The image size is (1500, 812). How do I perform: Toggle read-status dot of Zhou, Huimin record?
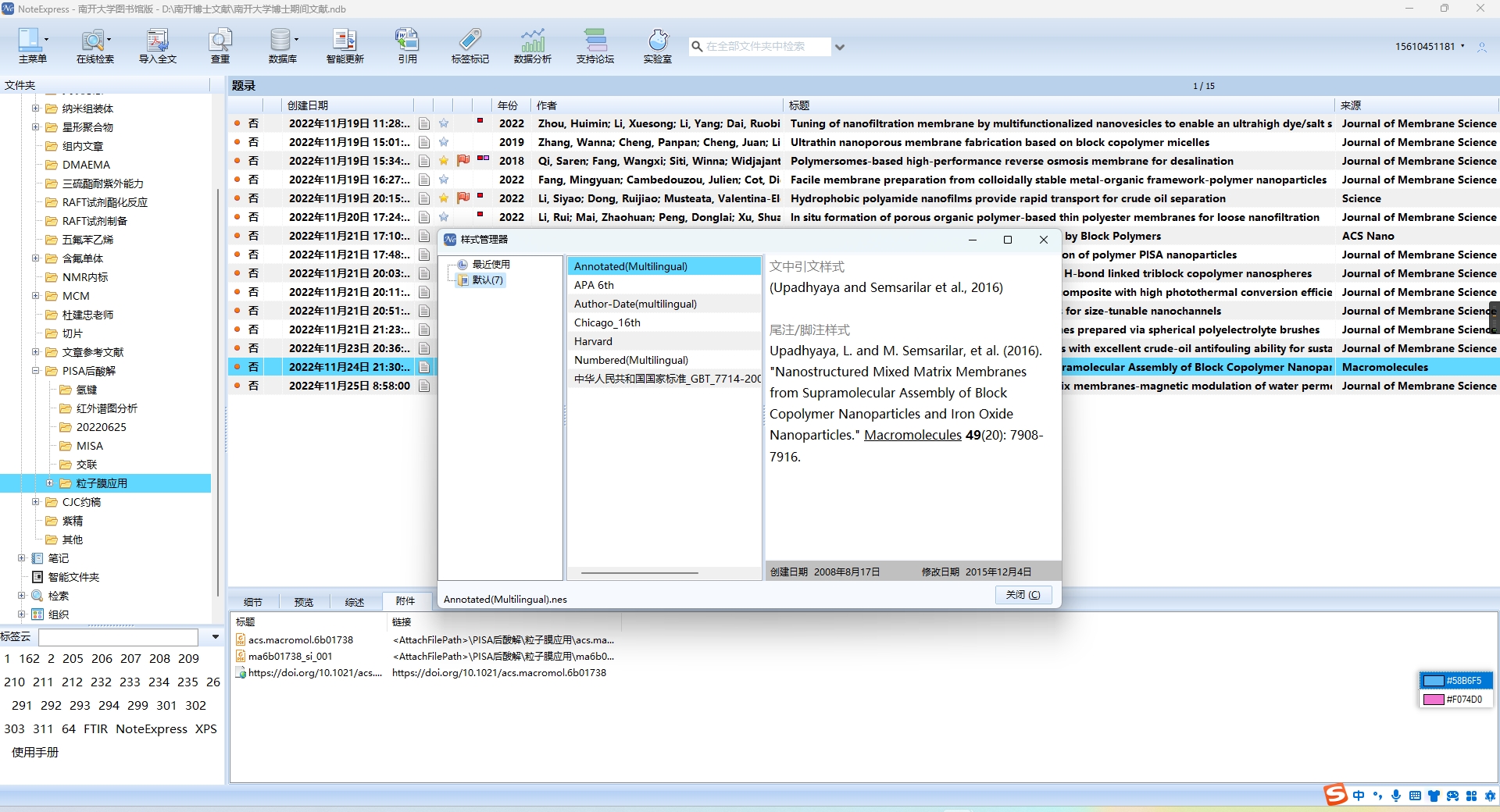(237, 123)
